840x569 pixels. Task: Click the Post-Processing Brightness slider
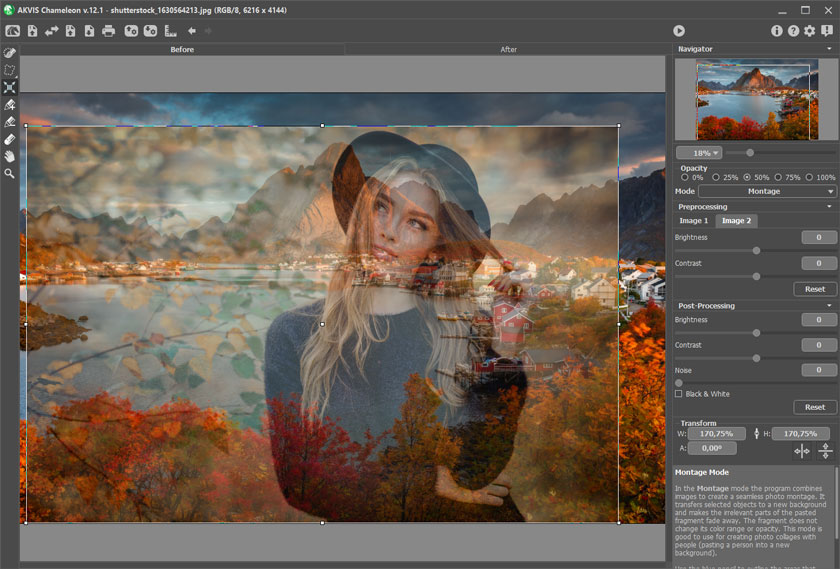(x=755, y=333)
